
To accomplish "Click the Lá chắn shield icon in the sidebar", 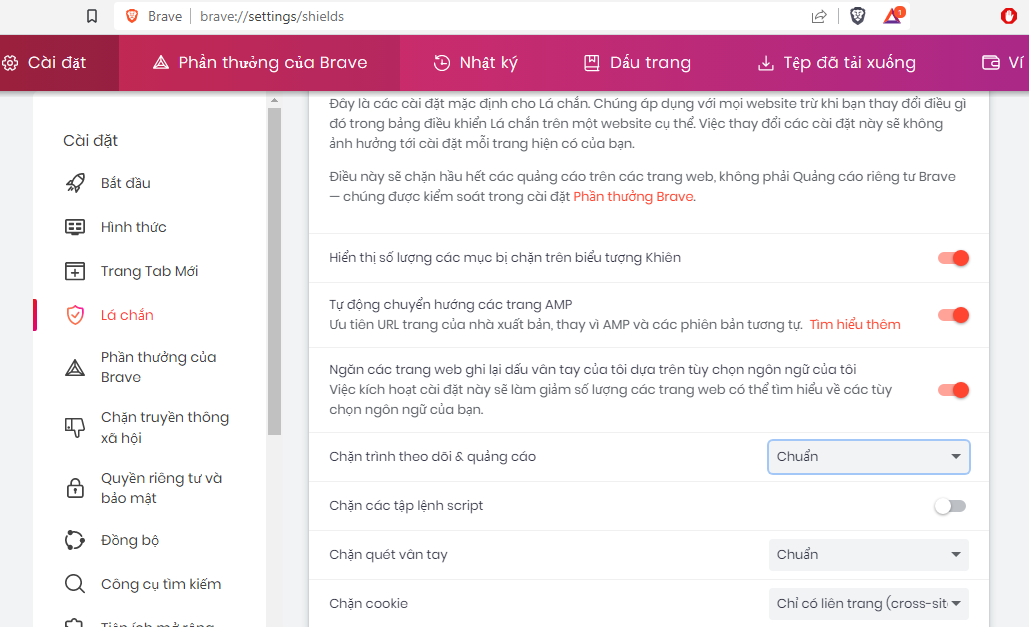I will [x=75, y=315].
